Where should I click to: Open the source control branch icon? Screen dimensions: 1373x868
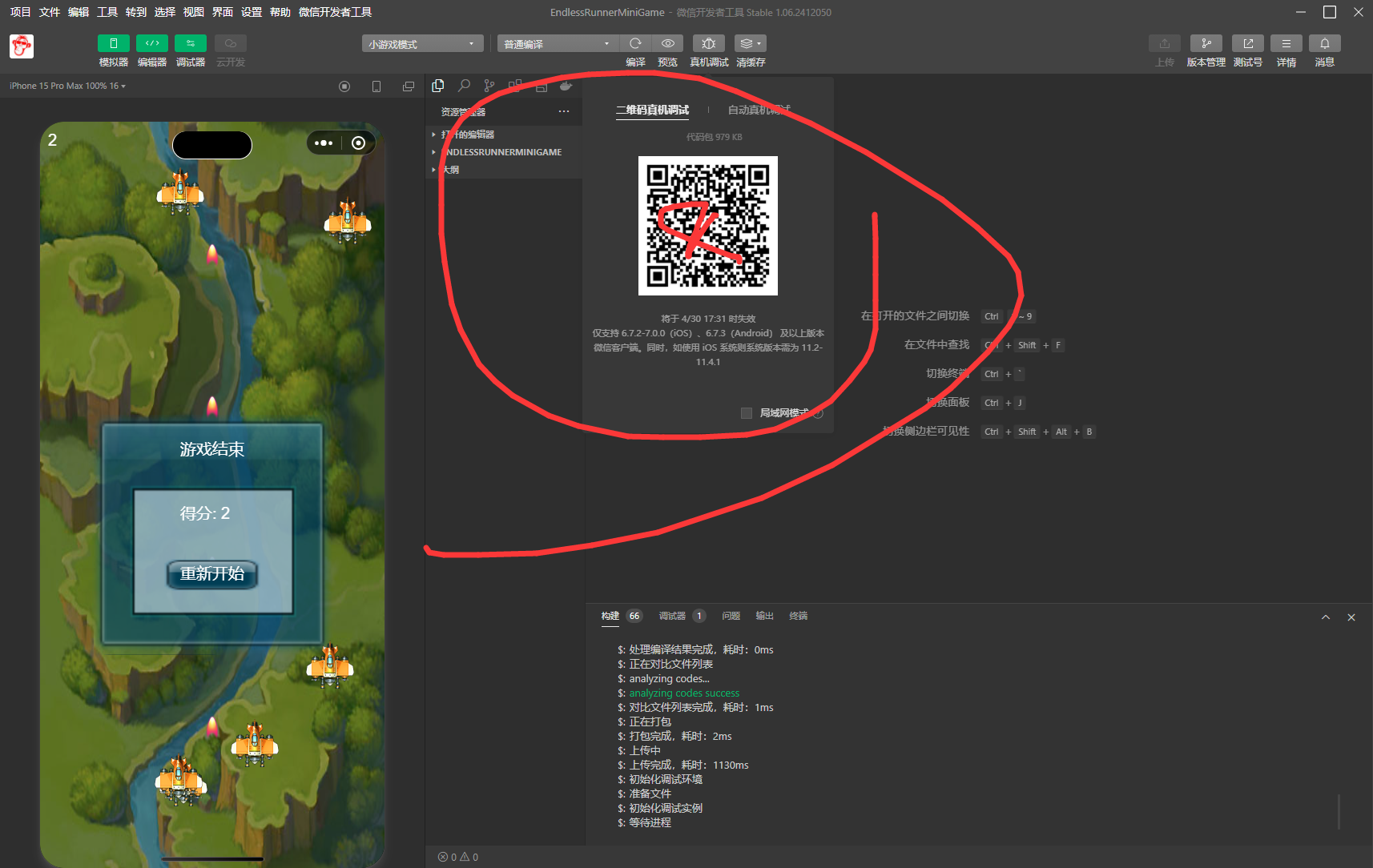click(489, 86)
